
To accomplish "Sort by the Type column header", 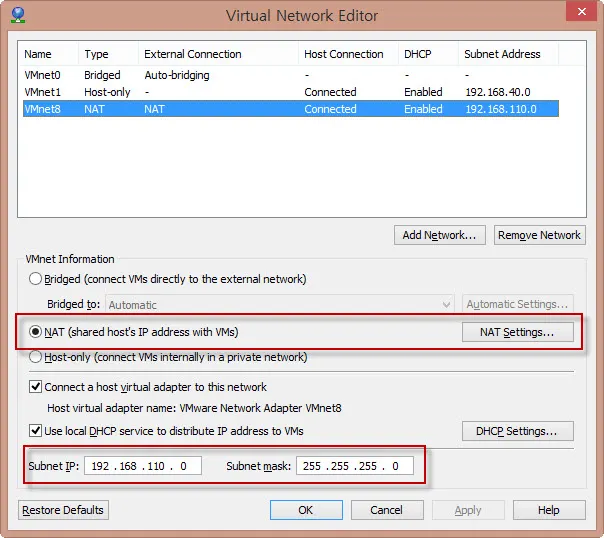I will pos(109,54).
